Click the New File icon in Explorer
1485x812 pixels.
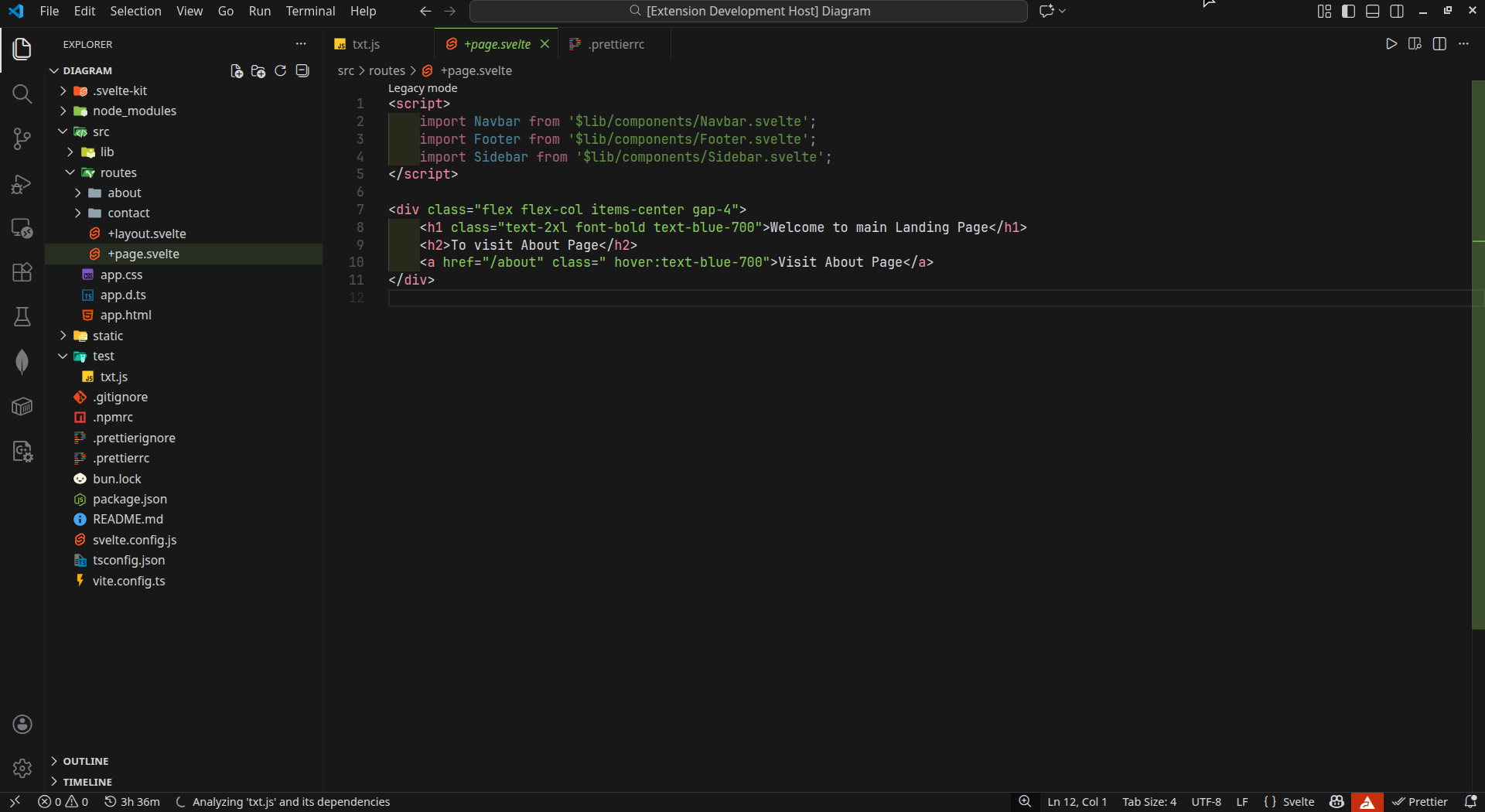point(237,71)
